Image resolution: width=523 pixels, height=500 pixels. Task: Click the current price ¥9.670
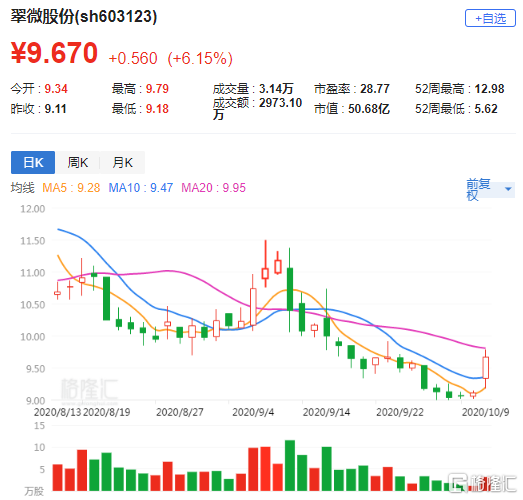click(x=54, y=52)
